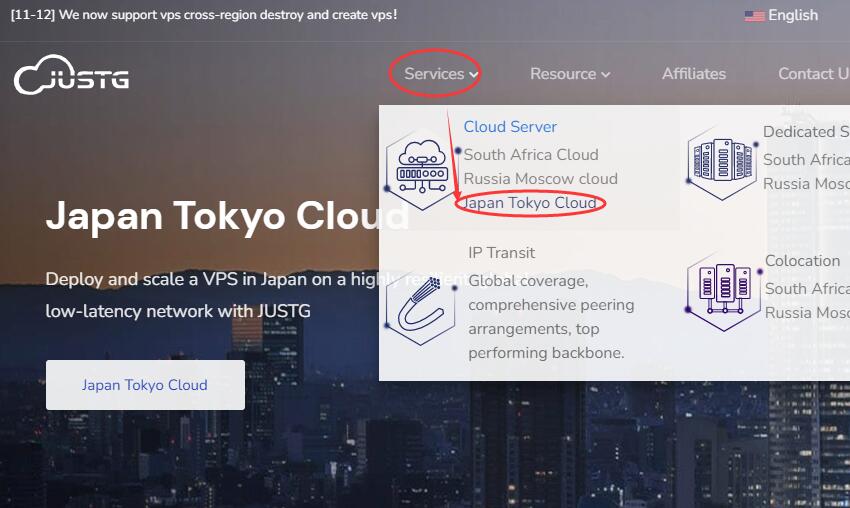
Task: Select South Africa Cloud under Cloud Server
Action: coord(531,155)
